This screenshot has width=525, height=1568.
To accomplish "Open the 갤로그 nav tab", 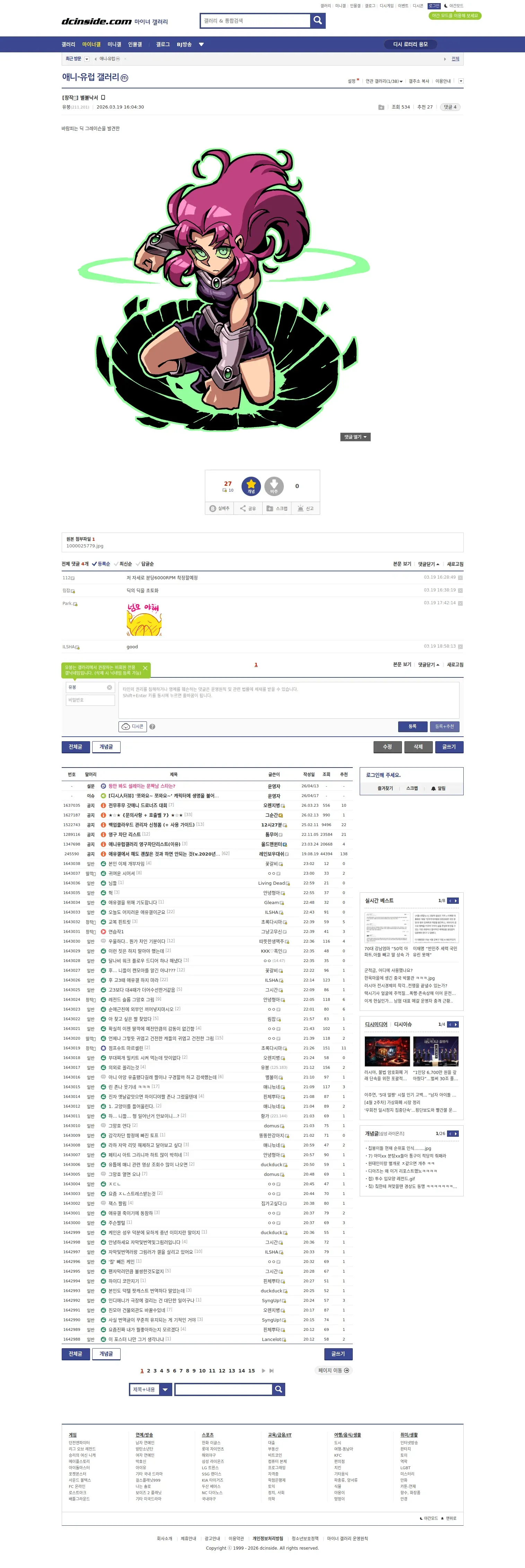I will point(163,44).
